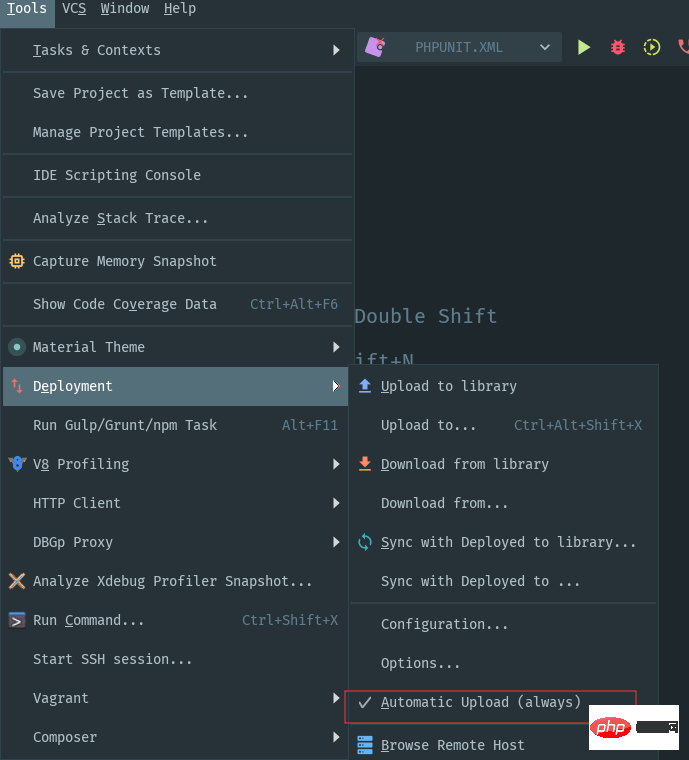Click Ctrl+Alt+F6 shortcut text
Viewport: 689px width, 760px height.
point(294,304)
